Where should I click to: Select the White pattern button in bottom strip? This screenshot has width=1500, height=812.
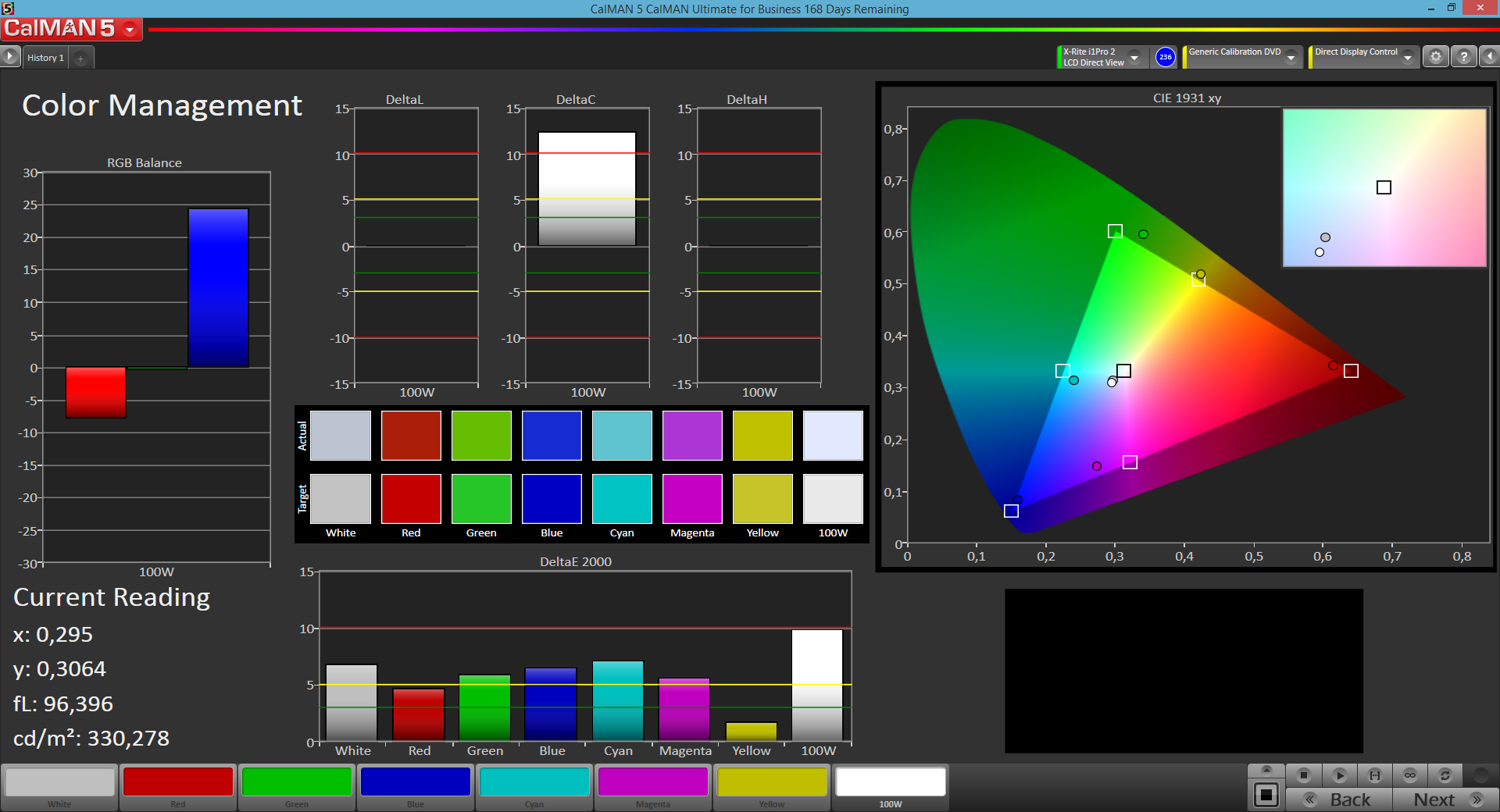coord(59,787)
